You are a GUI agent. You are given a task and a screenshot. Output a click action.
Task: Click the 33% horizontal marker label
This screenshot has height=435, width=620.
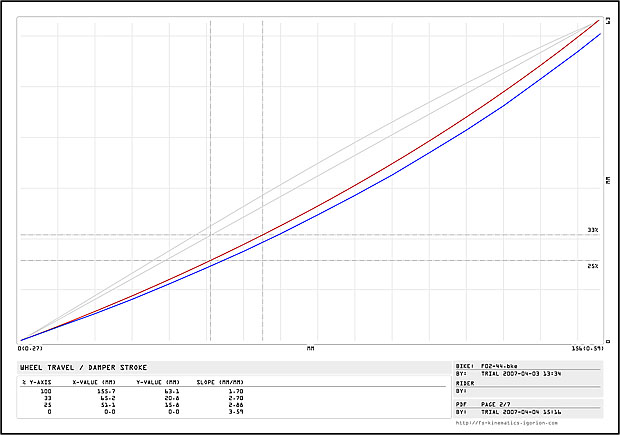pos(592,230)
